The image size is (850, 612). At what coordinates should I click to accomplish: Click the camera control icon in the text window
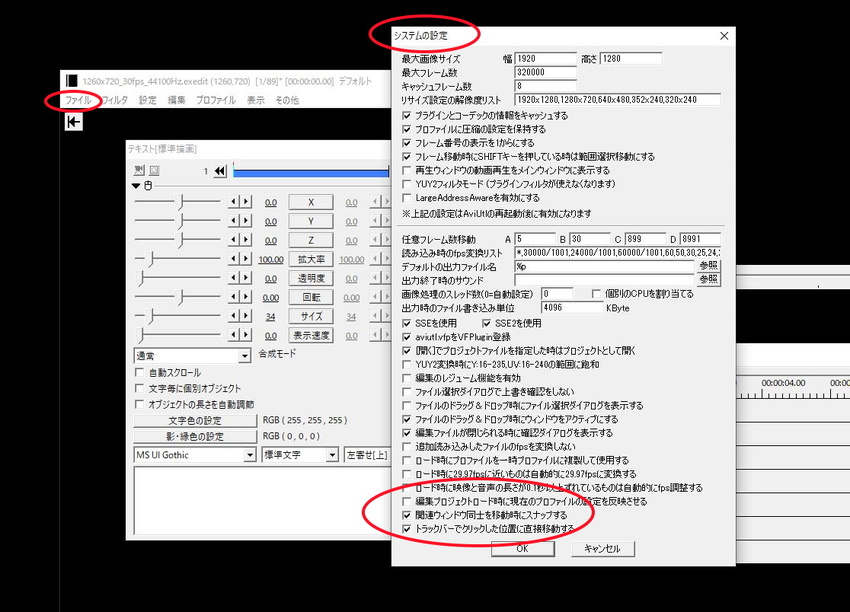click(x=139, y=171)
